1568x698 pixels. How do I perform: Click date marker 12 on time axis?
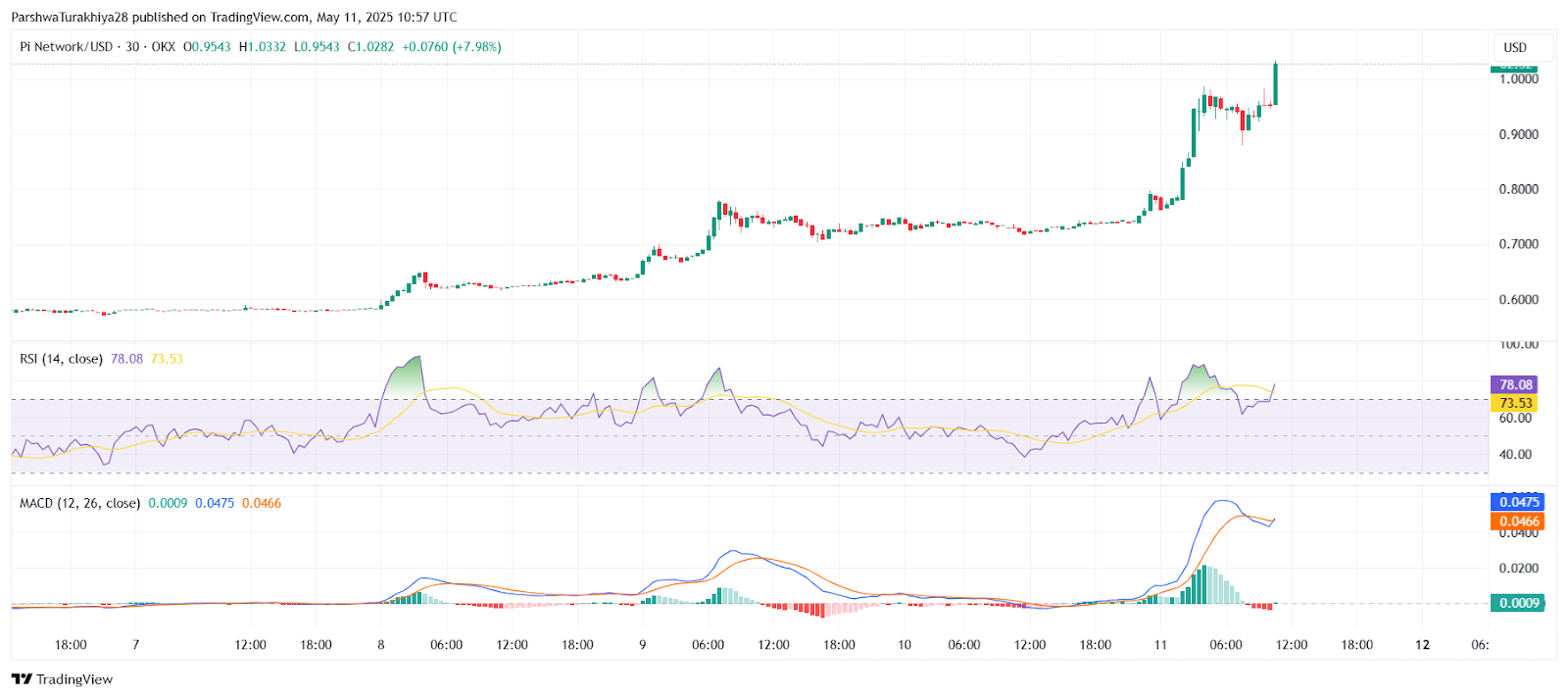(x=1422, y=645)
